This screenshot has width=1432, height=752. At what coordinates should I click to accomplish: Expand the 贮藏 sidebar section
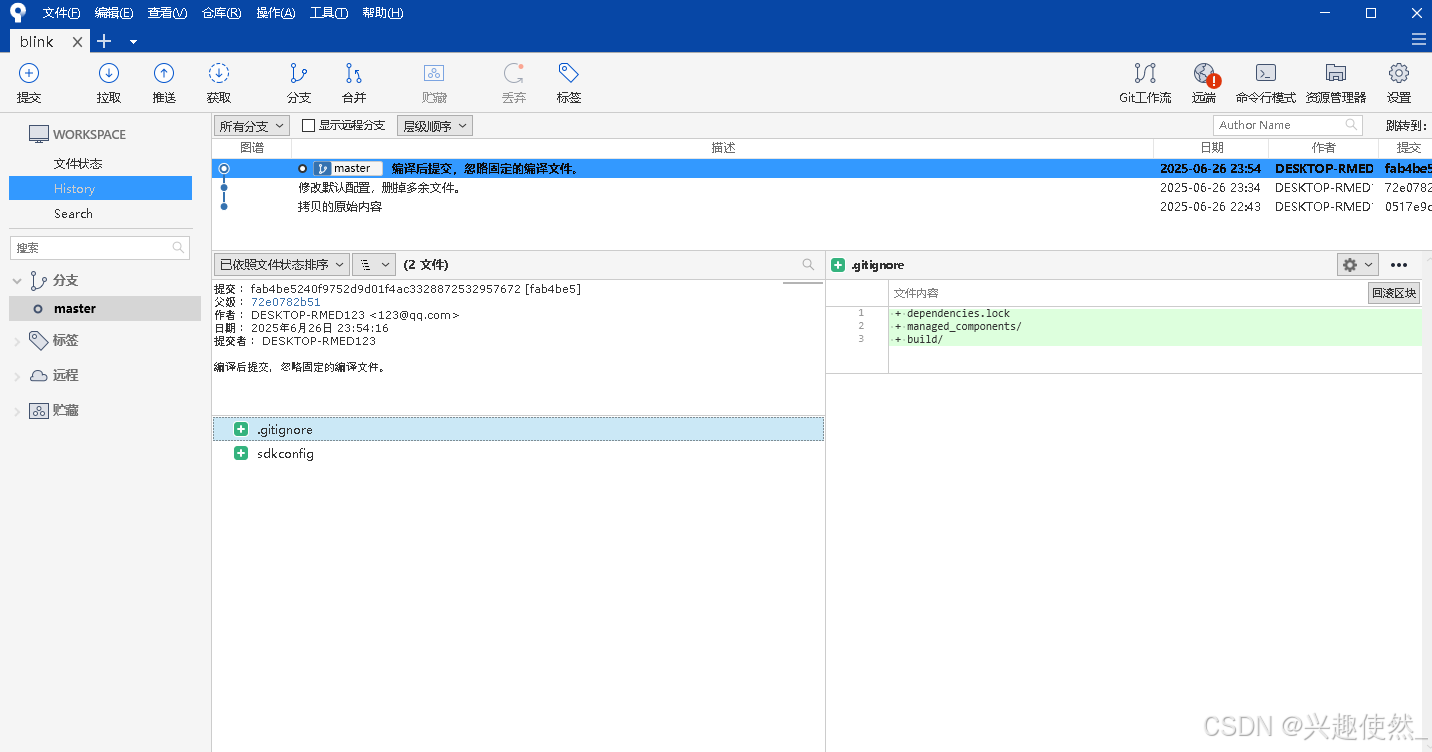[17, 411]
